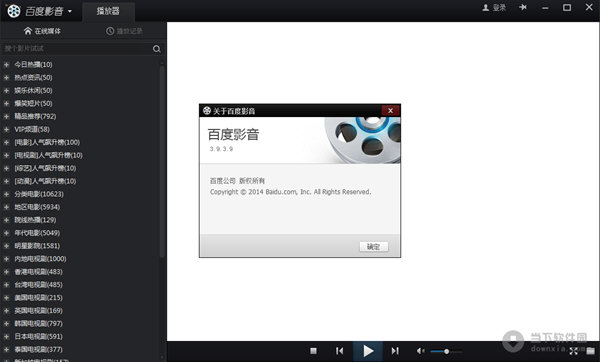Click the 3.9.3.9 version text in dialog

click(221, 149)
